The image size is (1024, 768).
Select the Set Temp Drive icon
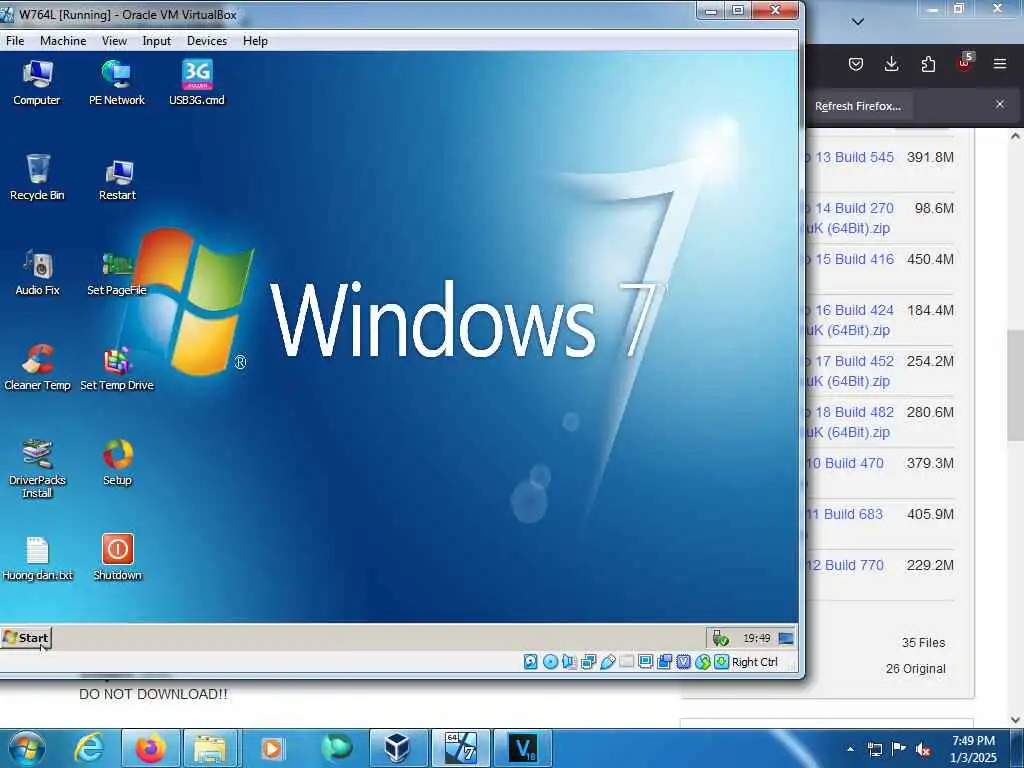[117, 369]
